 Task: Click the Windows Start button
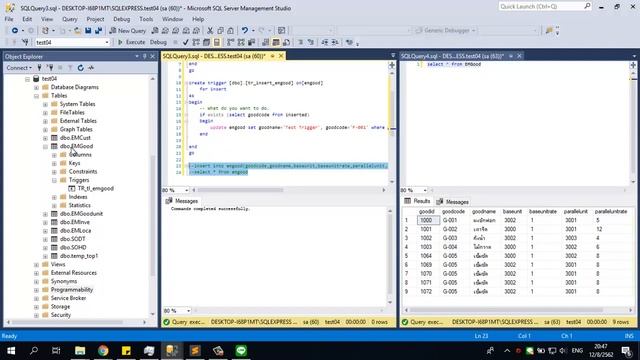pyautogui.click(x=11, y=351)
